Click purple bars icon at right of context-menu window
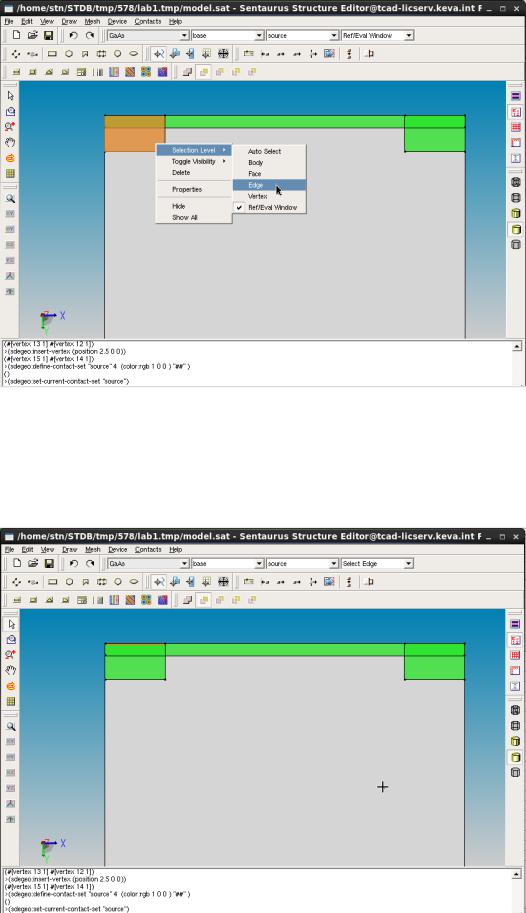The height and width of the screenshot is (913, 526). [x=516, y=95]
